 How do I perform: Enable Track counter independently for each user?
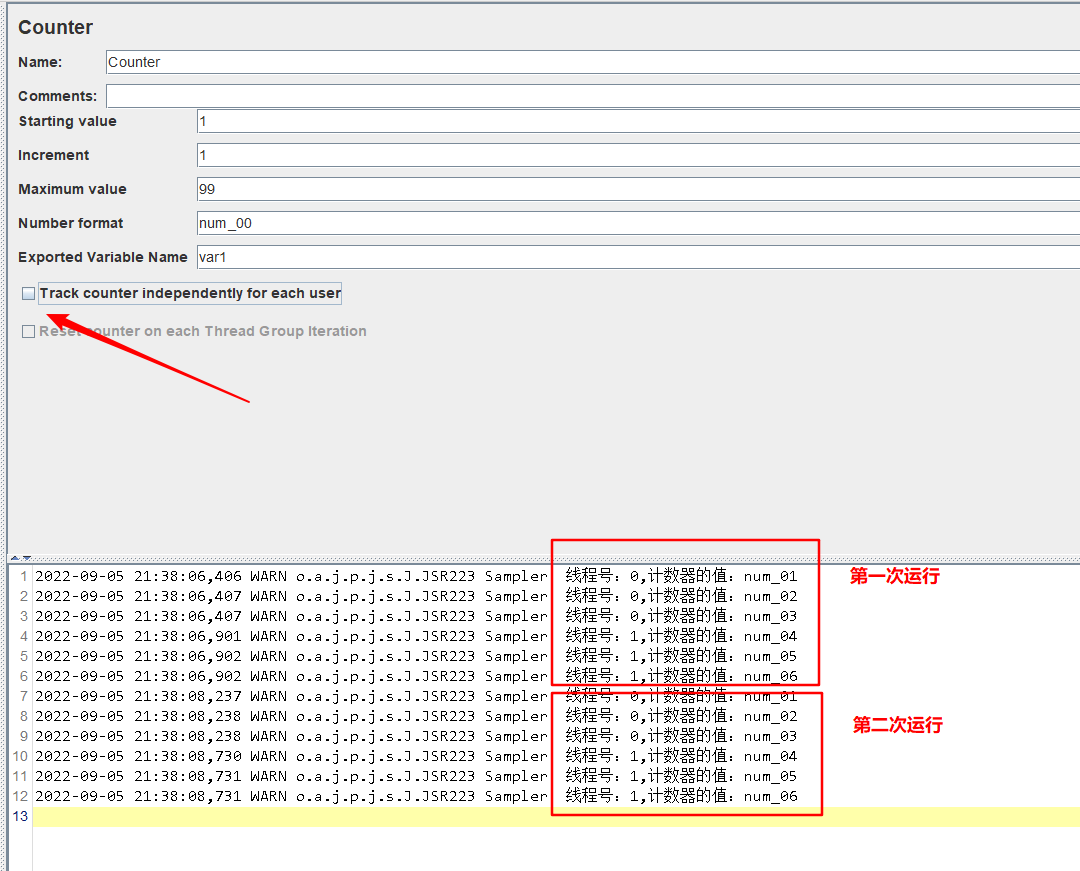(x=29, y=293)
